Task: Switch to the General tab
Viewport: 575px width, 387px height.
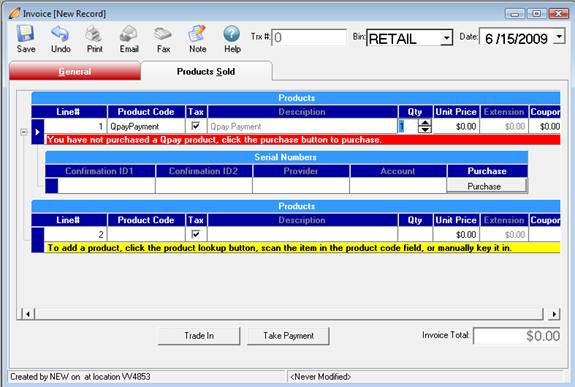Action: point(75,71)
